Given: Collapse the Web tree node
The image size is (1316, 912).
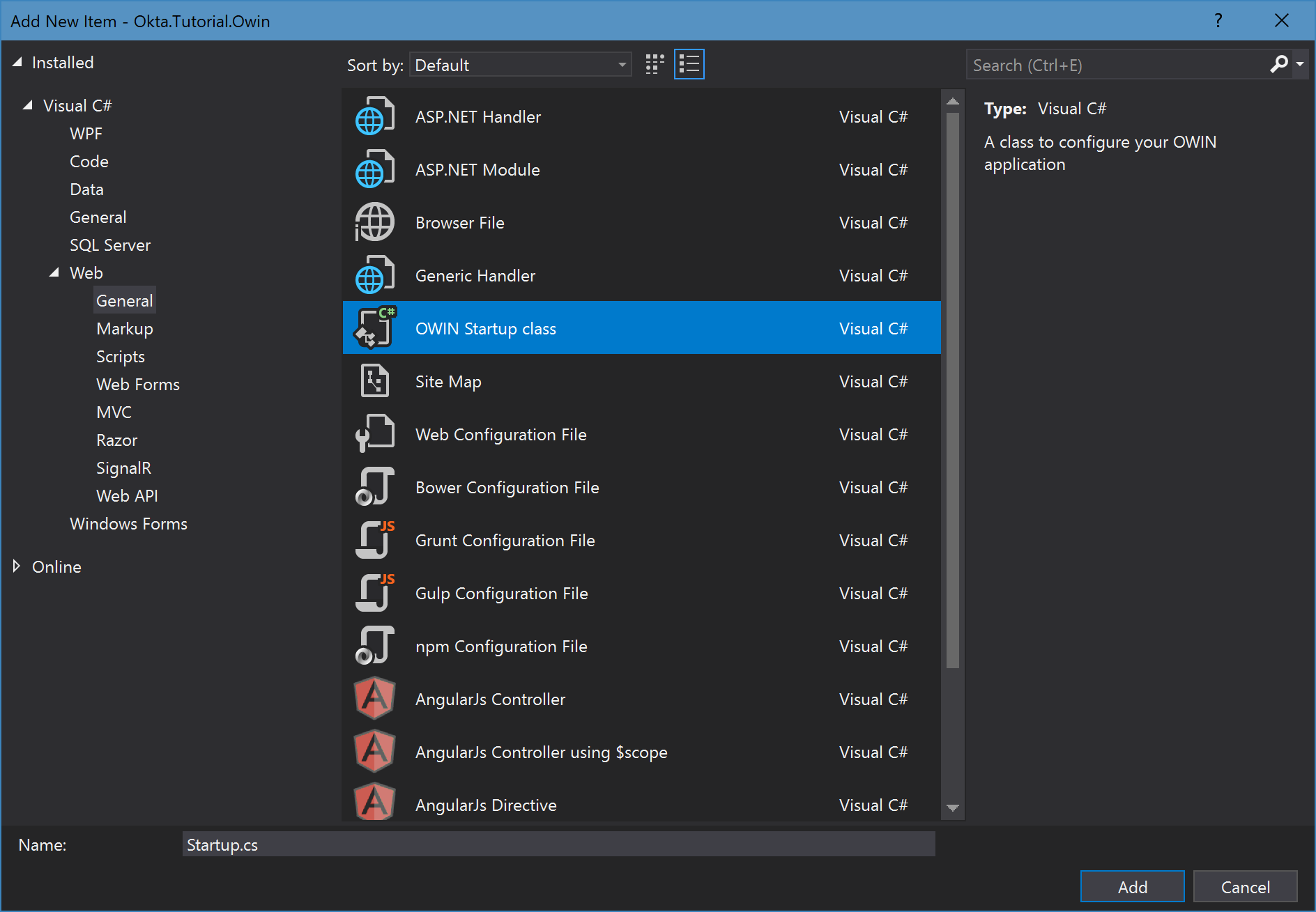Looking at the screenshot, I should 54,273.
